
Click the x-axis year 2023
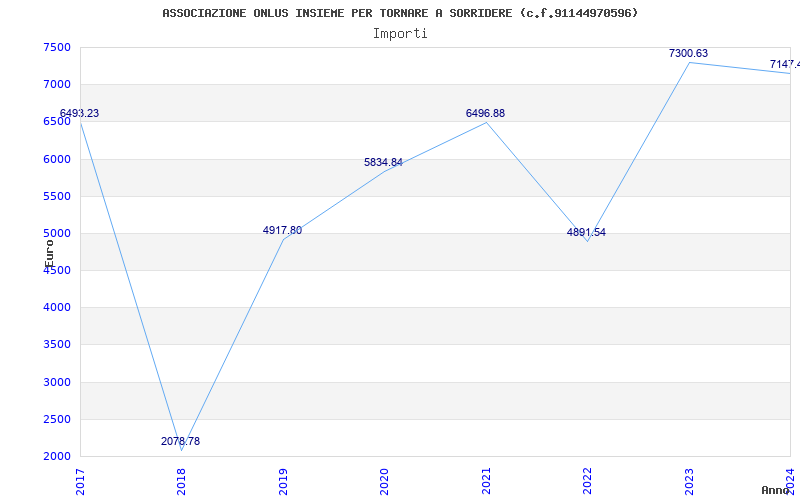tap(689, 481)
